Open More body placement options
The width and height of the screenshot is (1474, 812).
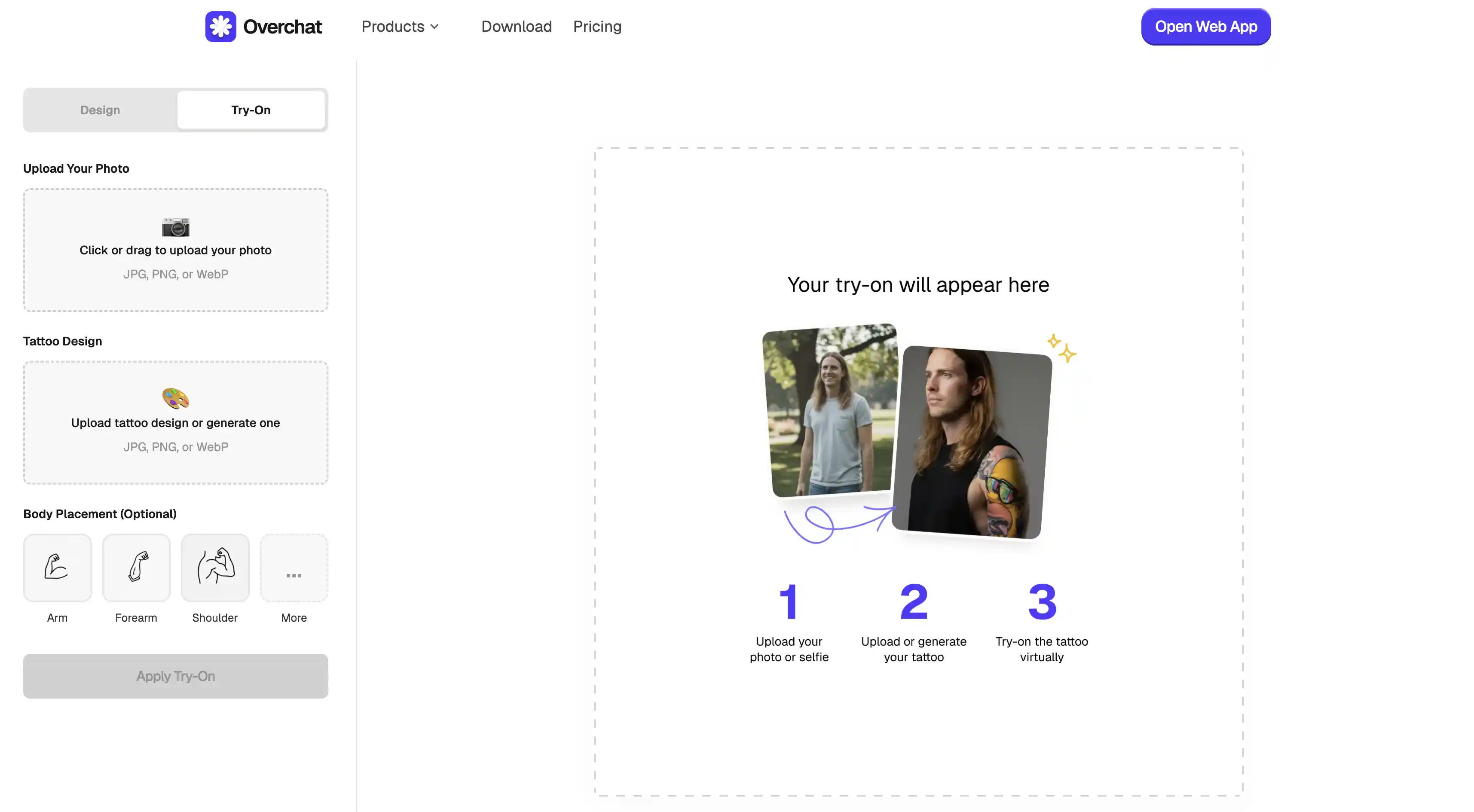pyautogui.click(x=294, y=568)
